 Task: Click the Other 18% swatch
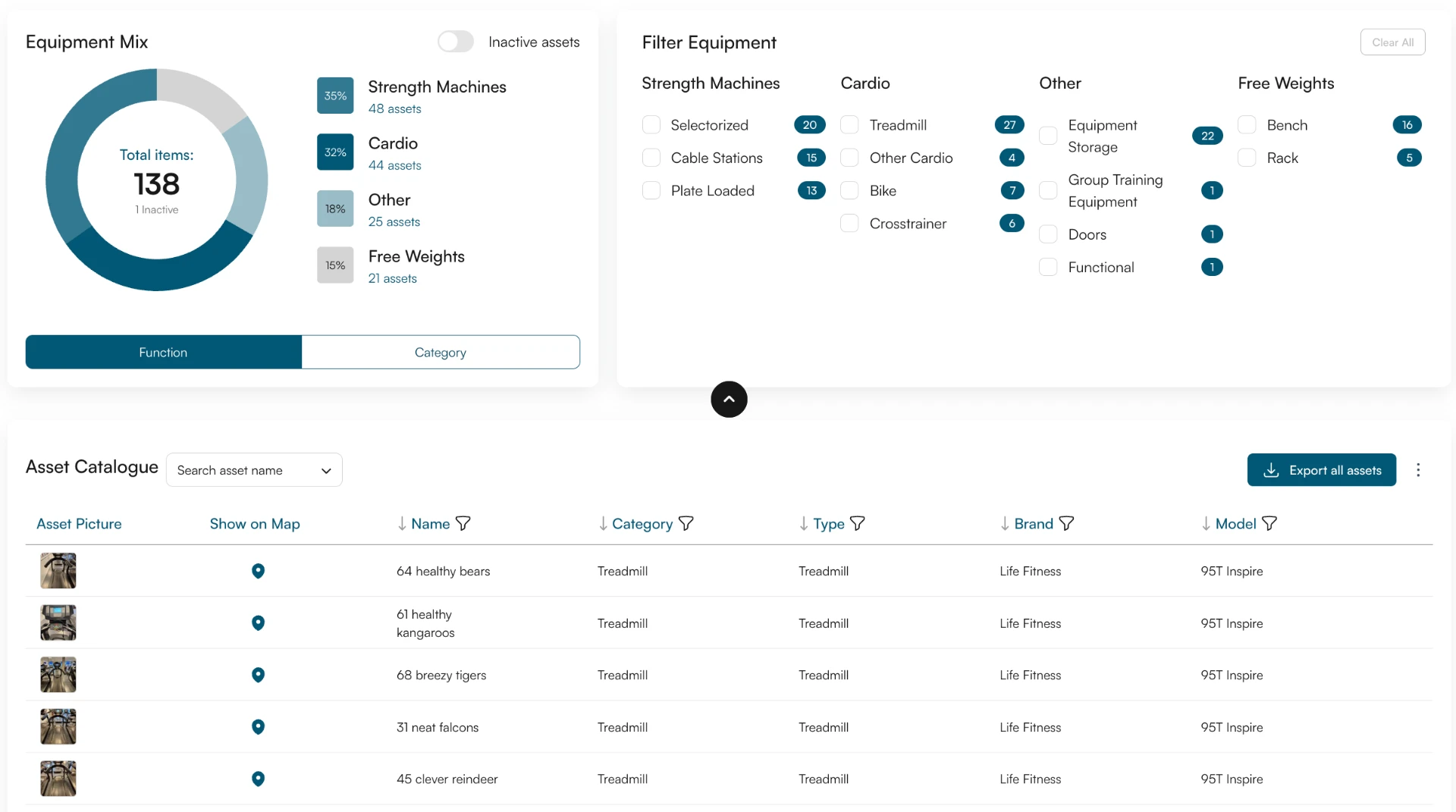click(x=335, y=208)
